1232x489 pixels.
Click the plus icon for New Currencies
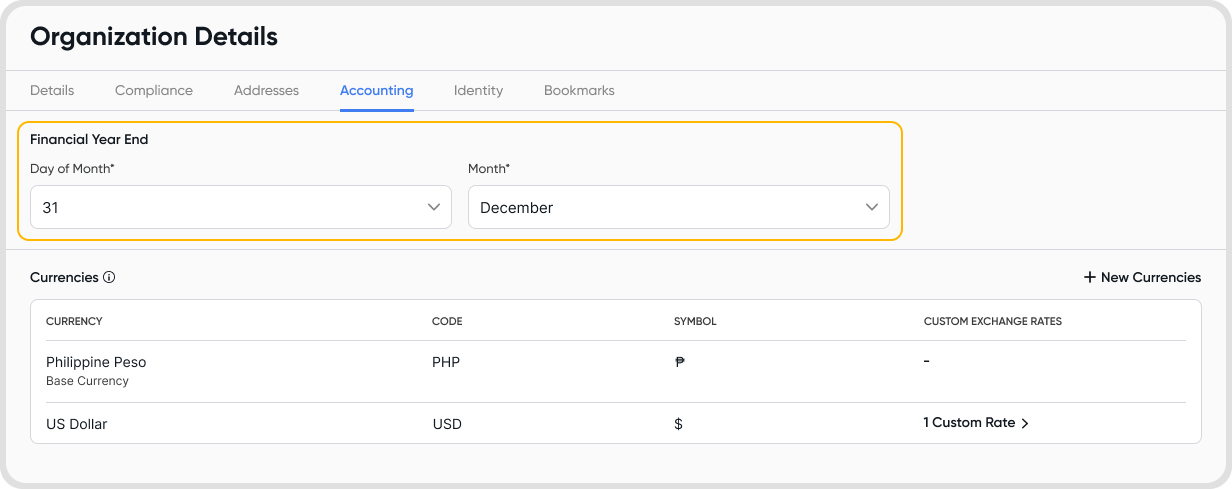pos(1090,277)
